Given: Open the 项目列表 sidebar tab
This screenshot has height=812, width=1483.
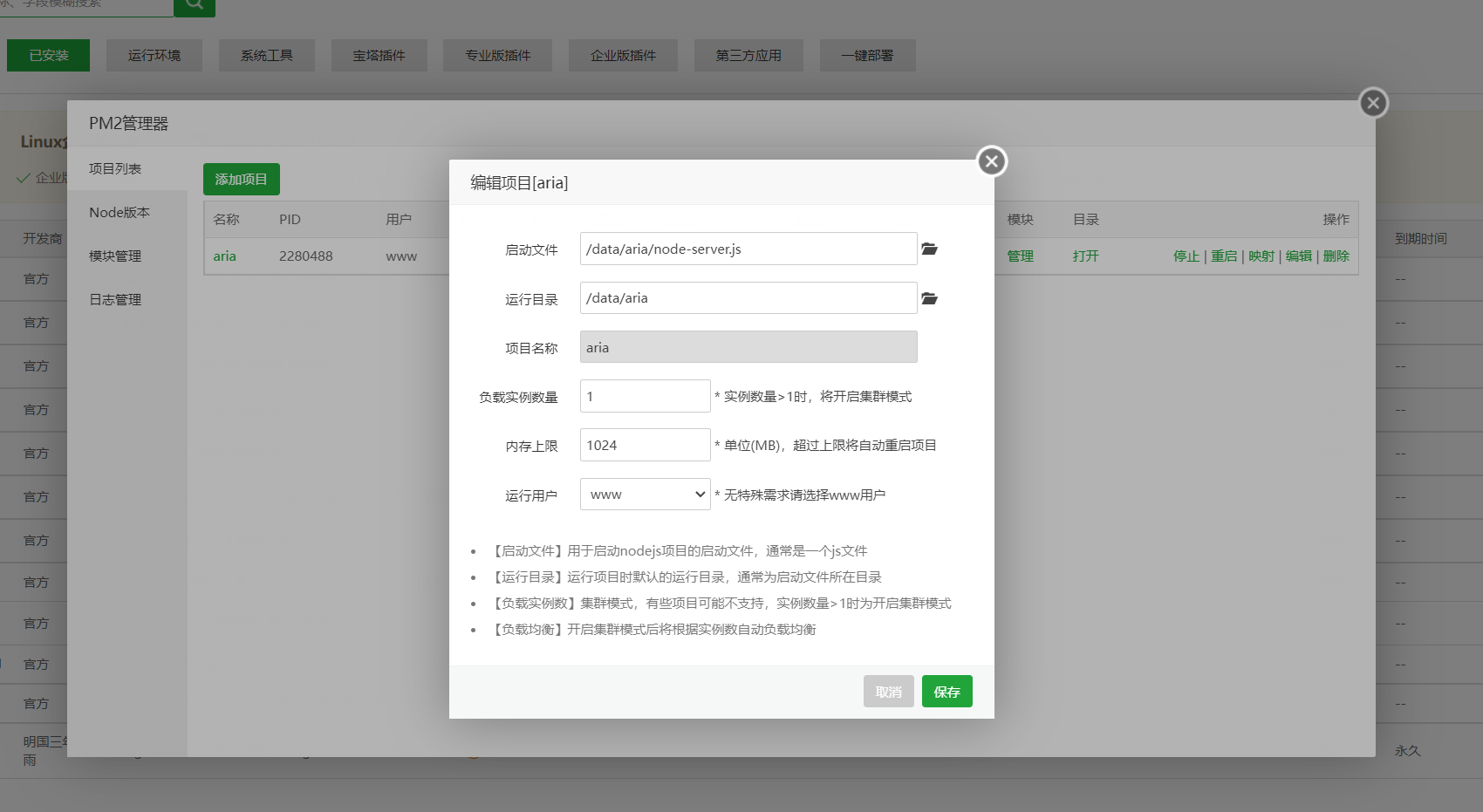Looking at the screenshot, I should (127, 169).
